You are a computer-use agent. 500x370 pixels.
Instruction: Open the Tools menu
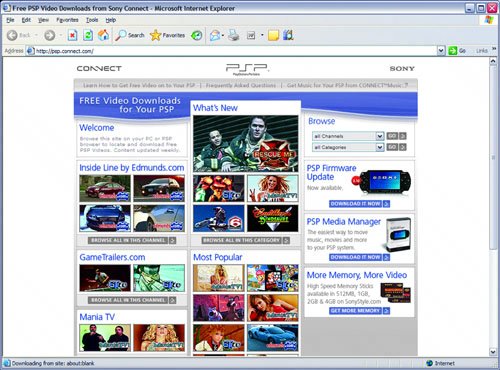pyautogui.click(x=92, y=20)
